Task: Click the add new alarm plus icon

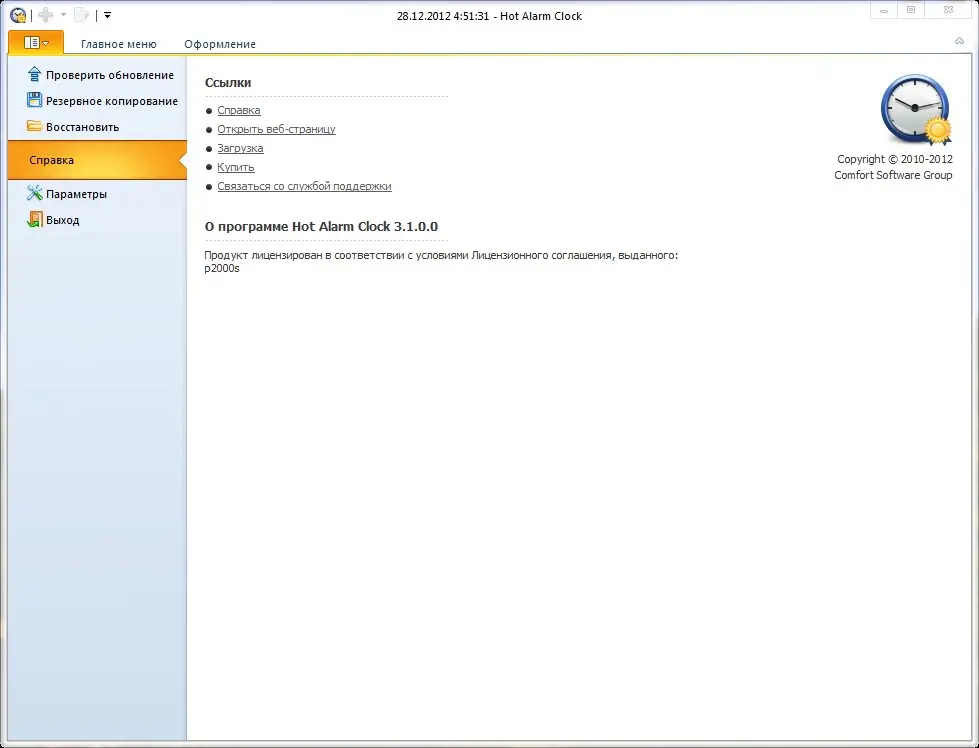Action: [x=46, y=15]
